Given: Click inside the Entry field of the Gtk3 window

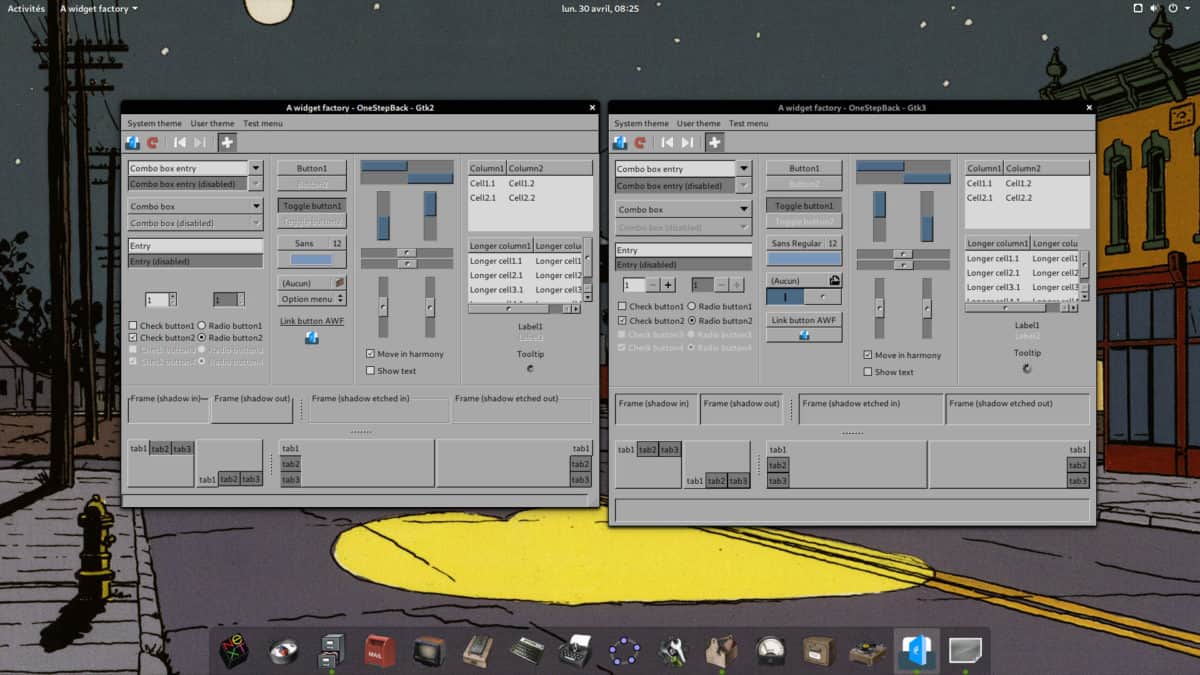Looking at the screenshot, I should click(683, 248).
